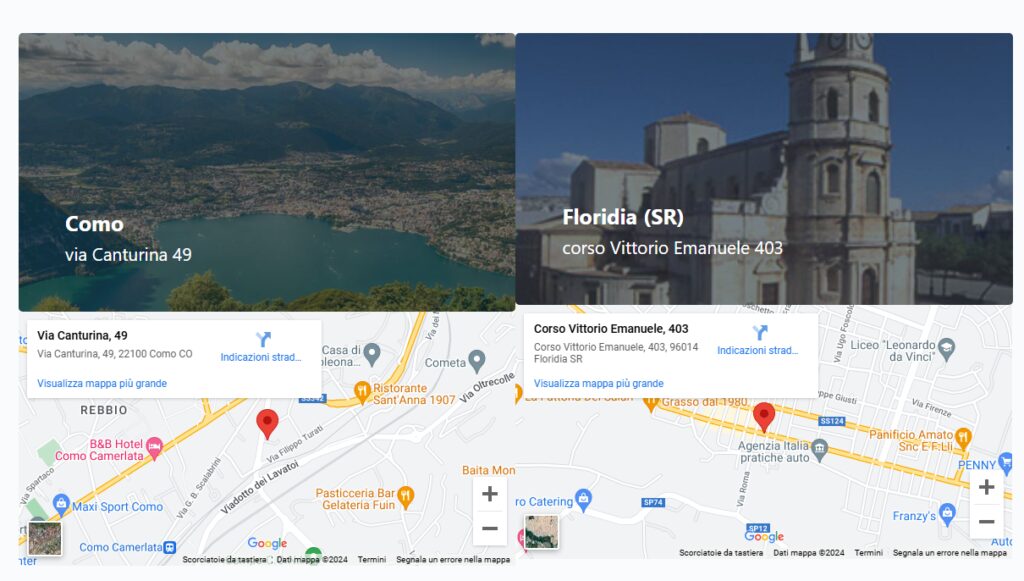Image resolution: width=1024 pixels, height=581 pixels.
Task: Click the Como Camerlata train station marker
Action: tap(170, 547)
